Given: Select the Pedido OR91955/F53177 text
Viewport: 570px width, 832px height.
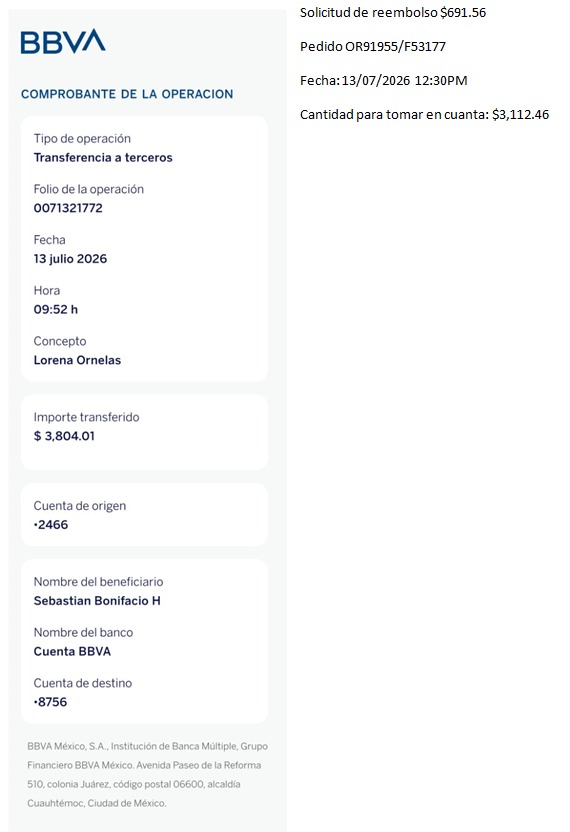Looking at the screenshot, I should point(373,47).
